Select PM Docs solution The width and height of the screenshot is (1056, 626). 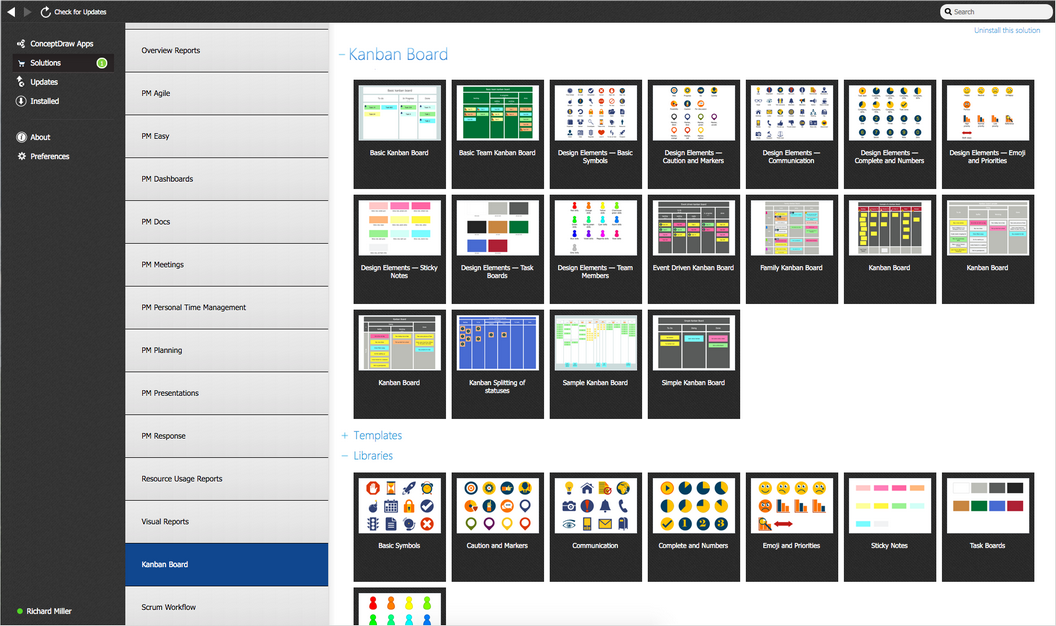[227, 222]
